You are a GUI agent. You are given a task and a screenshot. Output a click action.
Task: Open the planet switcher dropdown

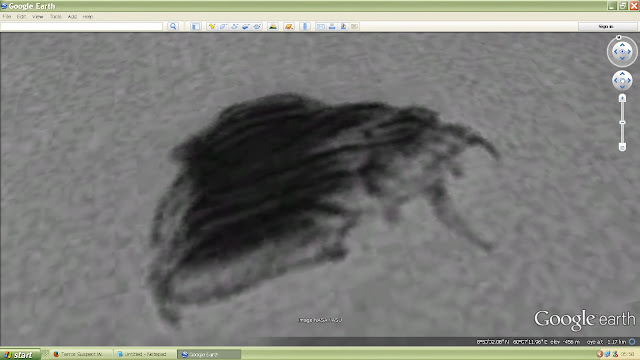[x=289, y=27]
